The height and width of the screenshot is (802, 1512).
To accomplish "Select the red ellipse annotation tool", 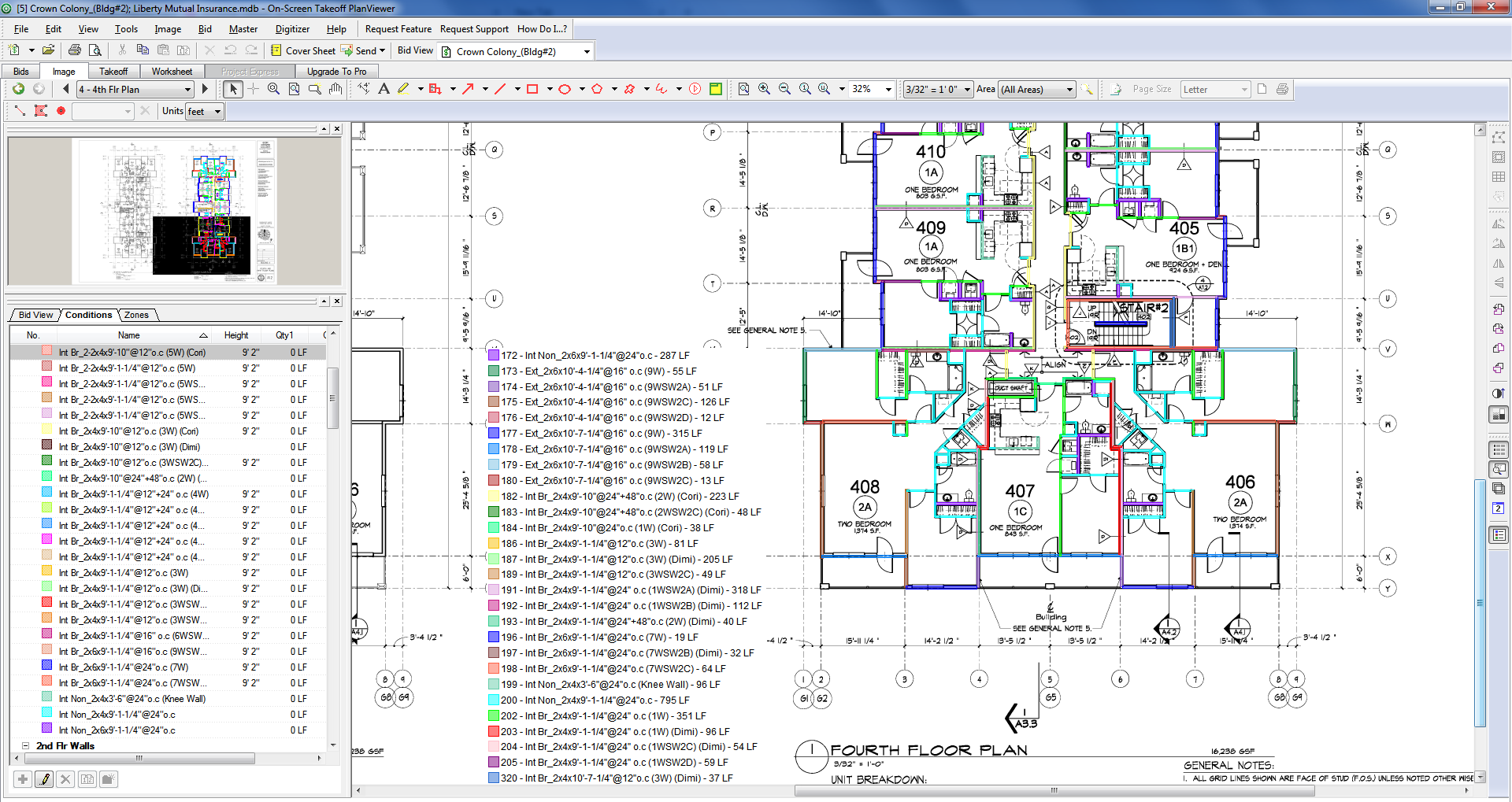I will point(565,89).
